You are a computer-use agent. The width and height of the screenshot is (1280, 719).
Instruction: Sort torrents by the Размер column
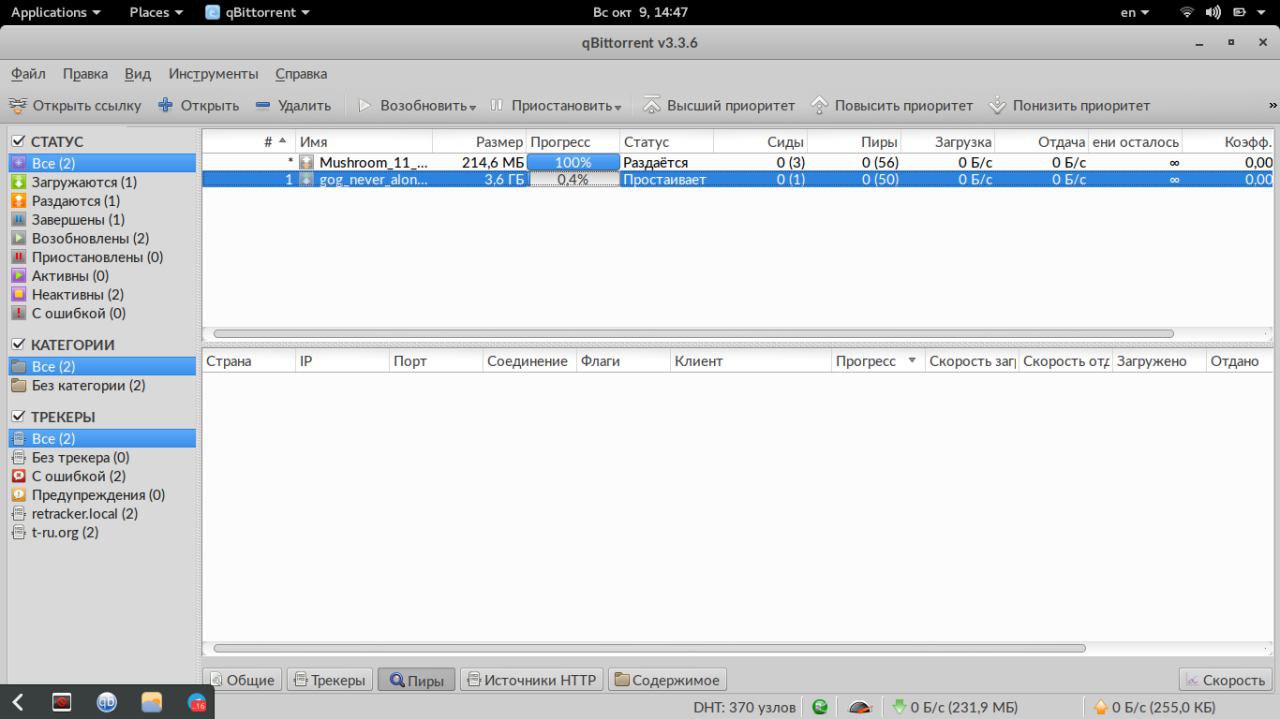coord(479,142)
